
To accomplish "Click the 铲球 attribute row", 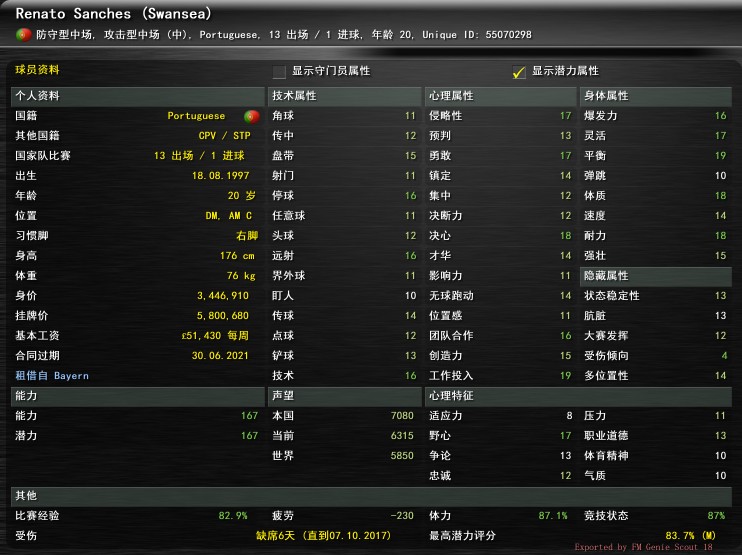I will pyautogui.click(x=344, y=356).
